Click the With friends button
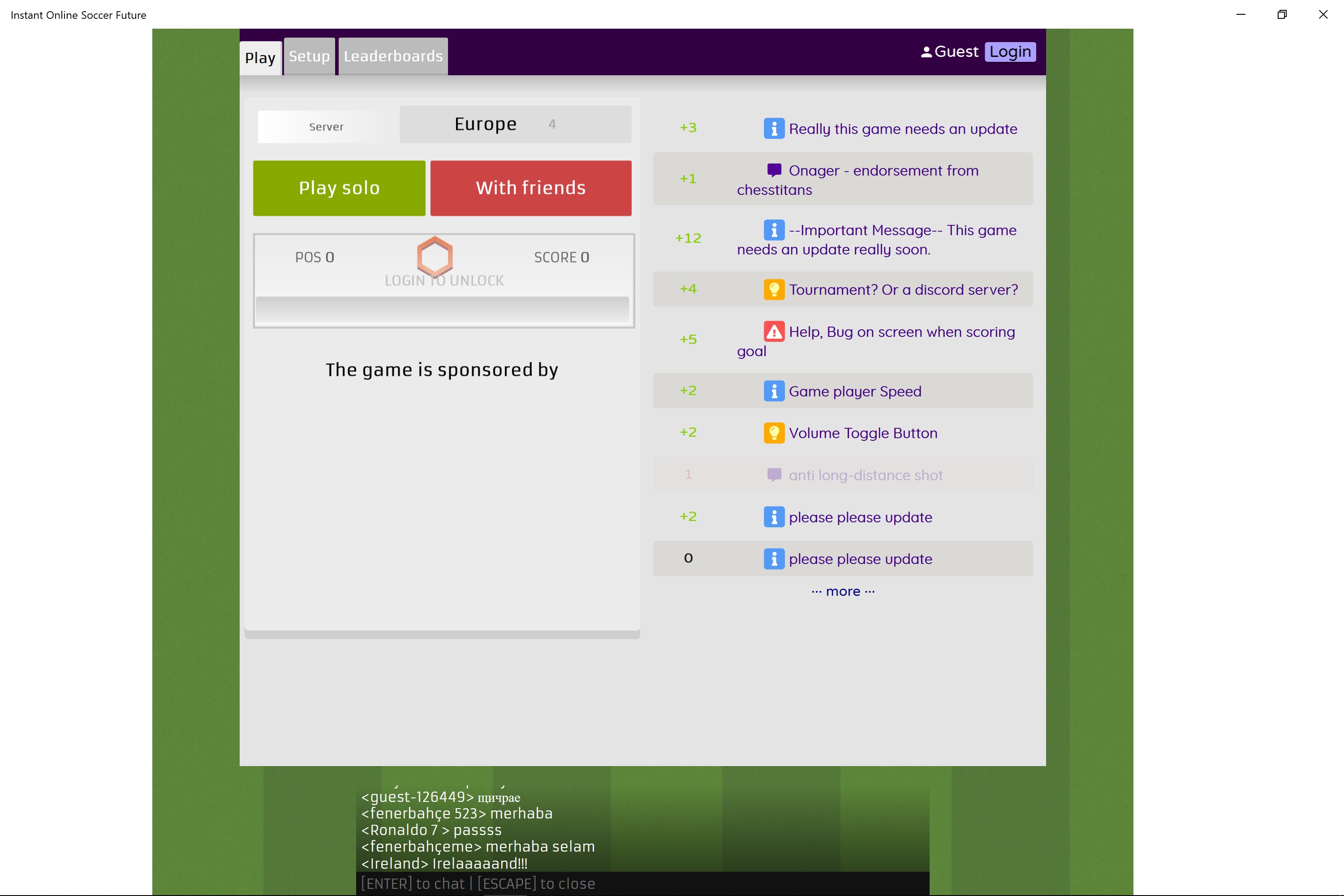Image resolution: width=1344 pixels, height=896 pixels. (530, 188)
